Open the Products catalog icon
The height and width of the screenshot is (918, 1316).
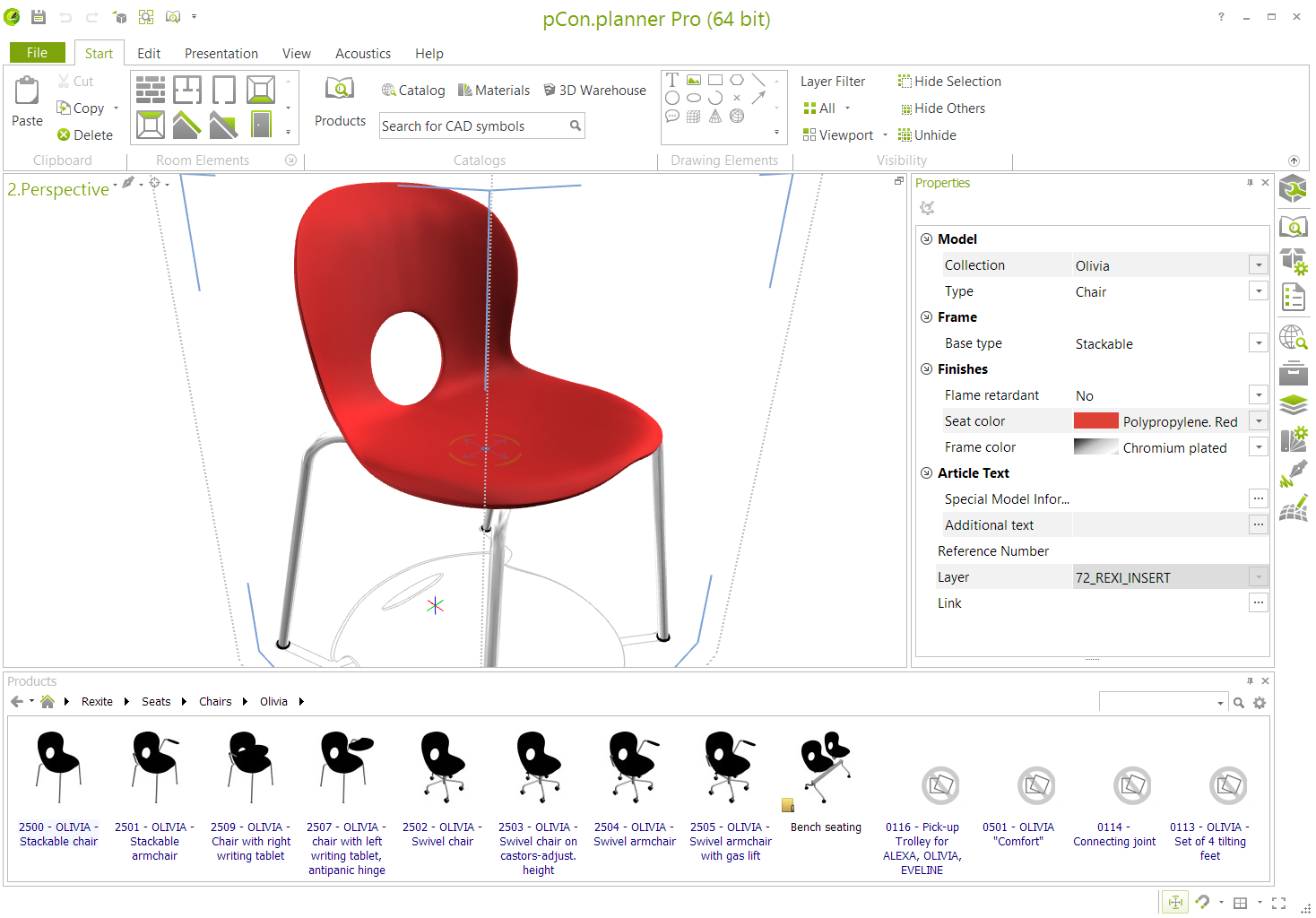(340, 88)
